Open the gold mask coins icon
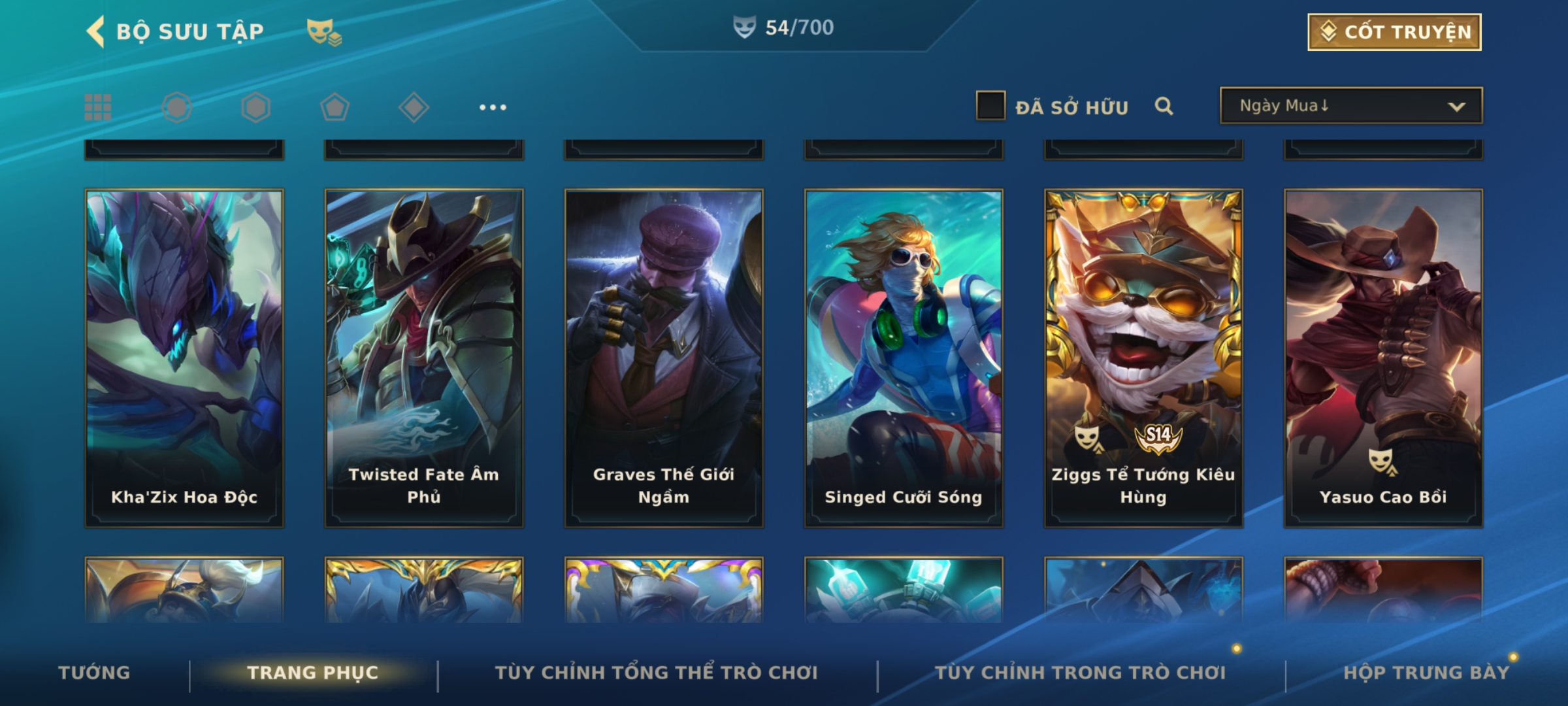1568x706 pixels. tap(324, 32)
